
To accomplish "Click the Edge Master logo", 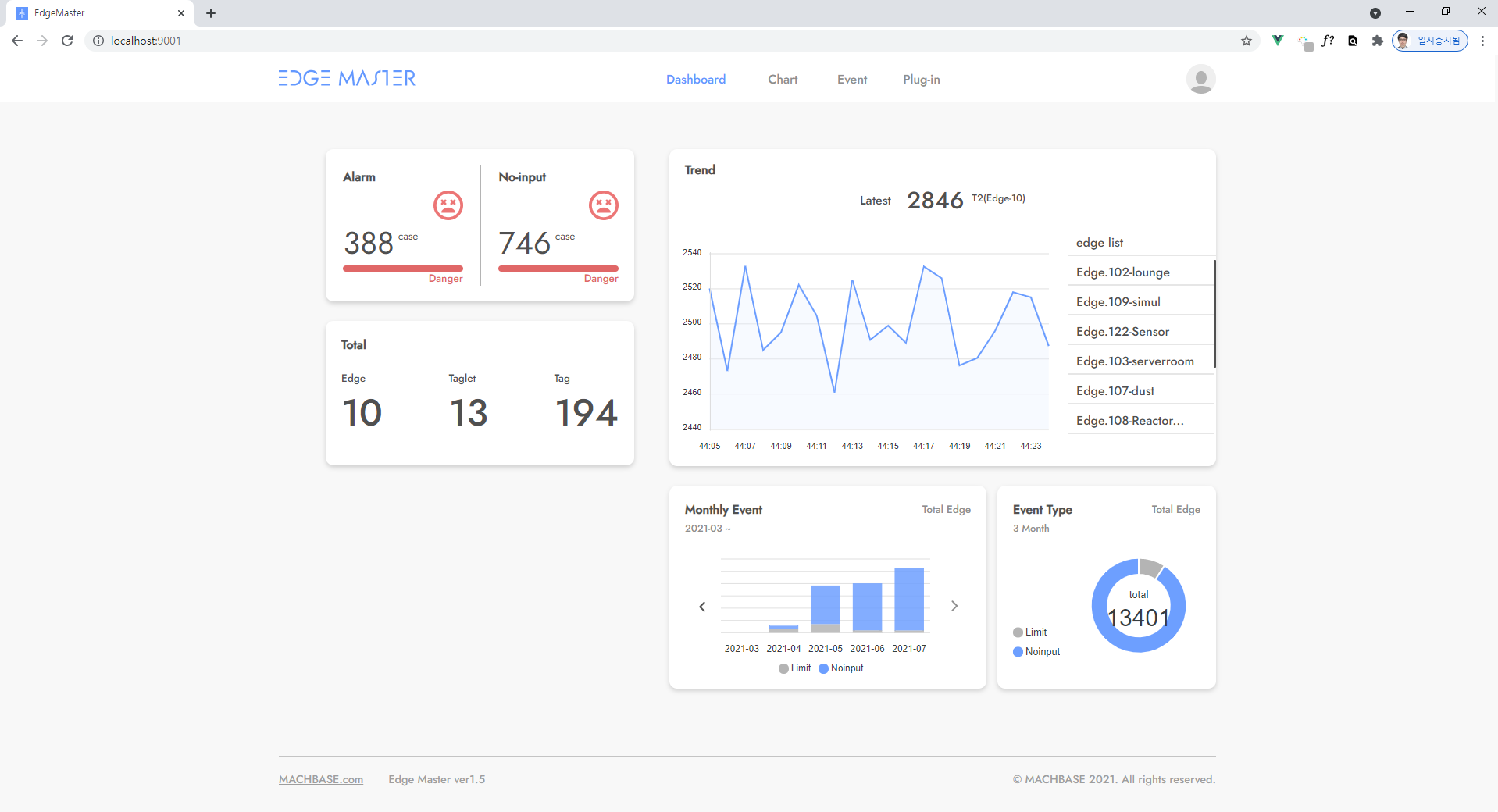I will point(347,78).
